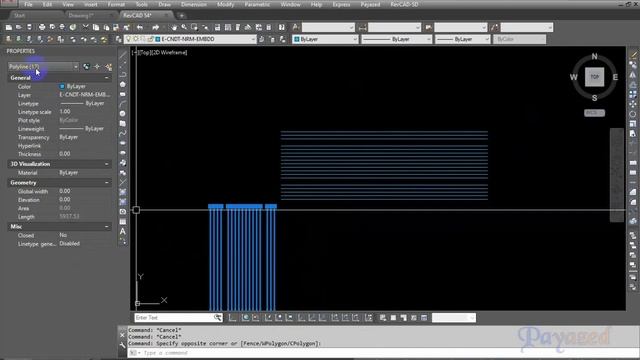The image size is (640, 360).
Task: Select the Polygon tool in Draw toolbar
Action: click(x=123, y=84)
